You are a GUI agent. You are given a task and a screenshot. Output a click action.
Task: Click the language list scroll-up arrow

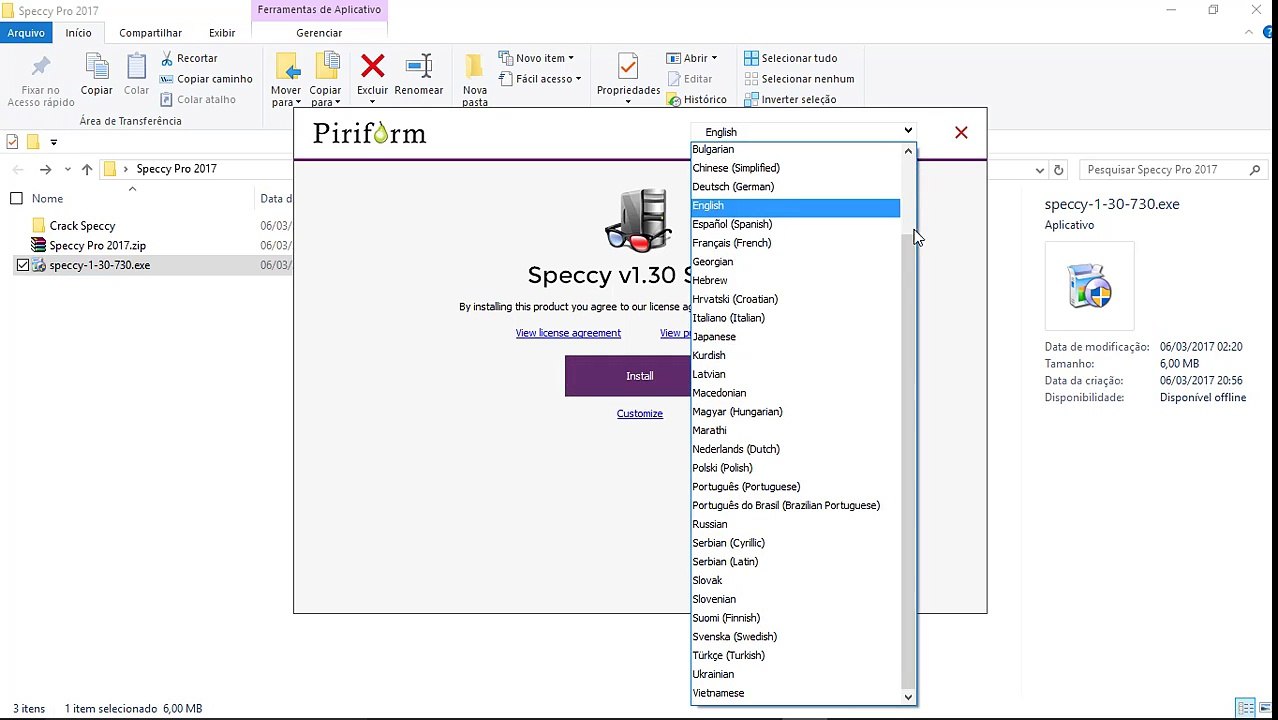(x=908, y=151)
